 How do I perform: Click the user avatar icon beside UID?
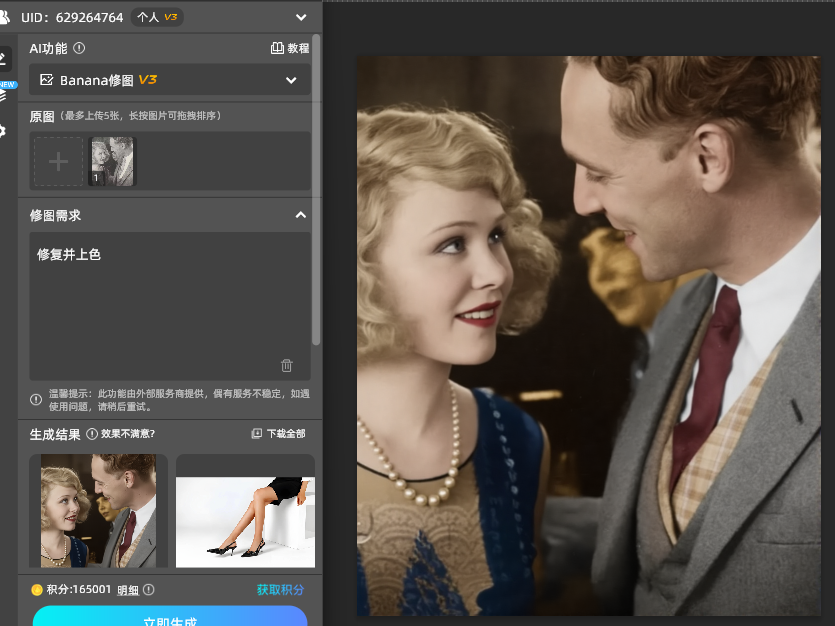[x=5, y=17]
